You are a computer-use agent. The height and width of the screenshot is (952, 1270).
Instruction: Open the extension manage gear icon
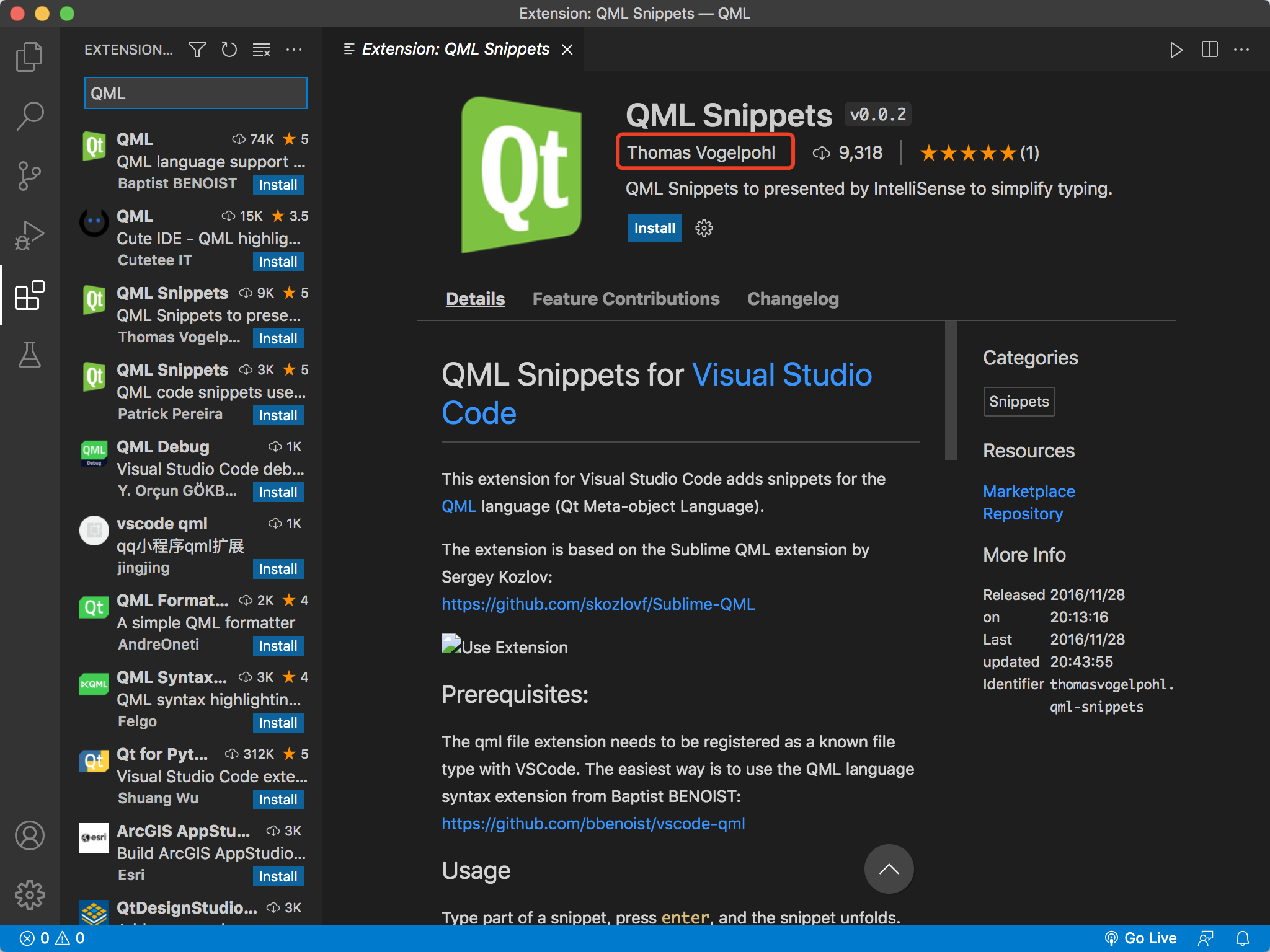click(x=704, y=228)
